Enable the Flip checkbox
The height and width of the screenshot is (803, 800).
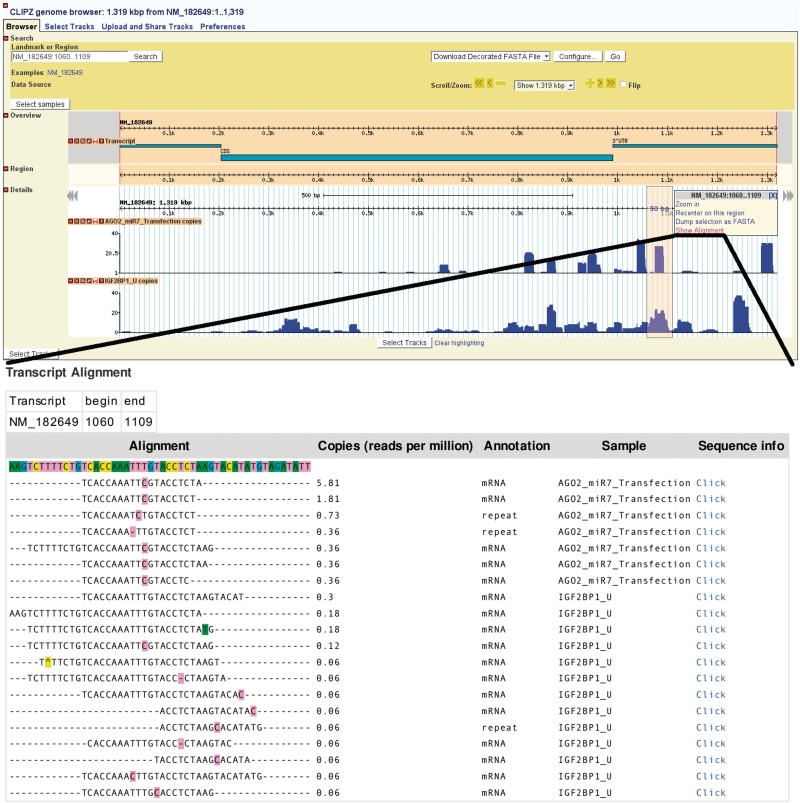625,85
